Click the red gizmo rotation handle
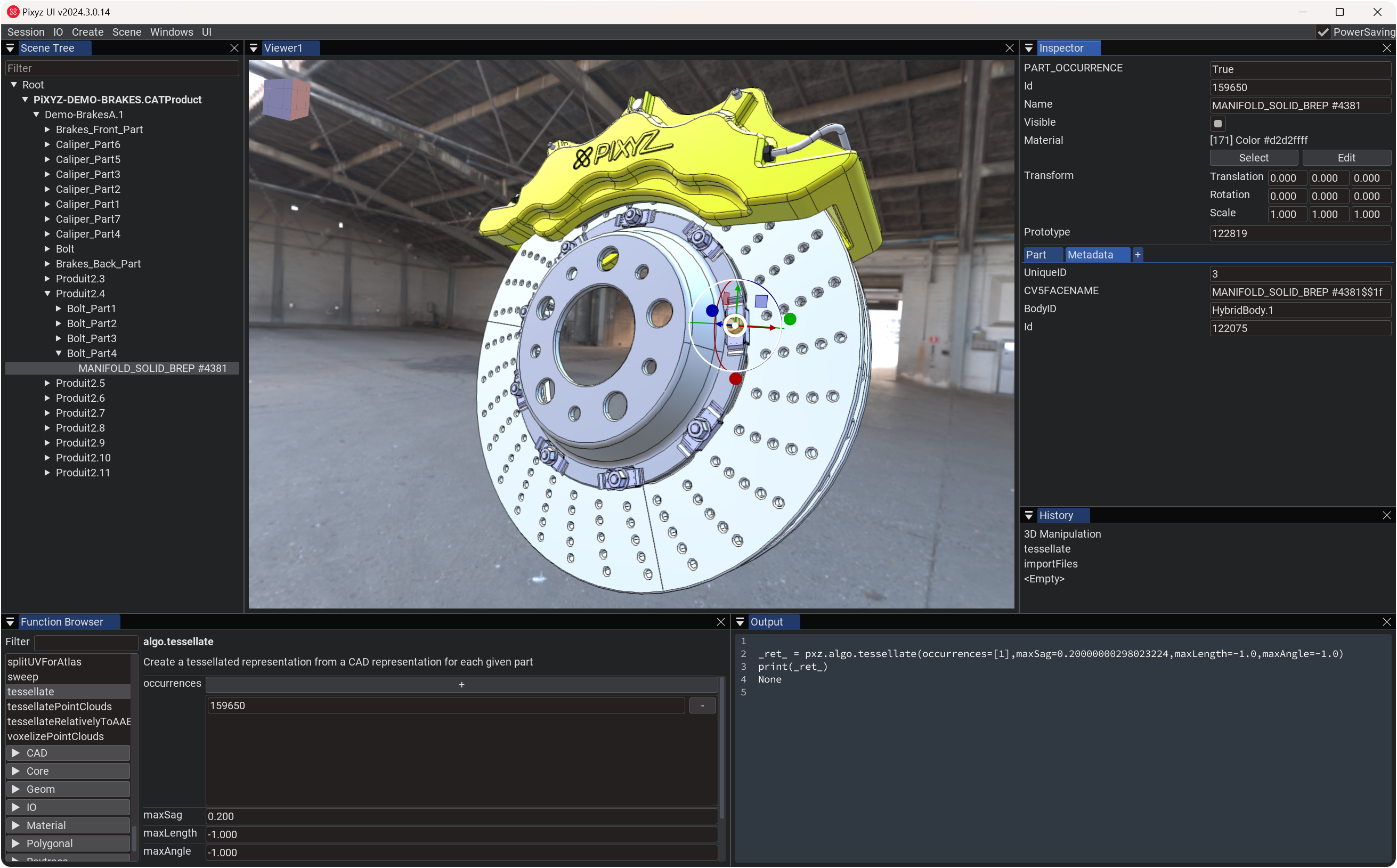 click(x=735, y=379)
